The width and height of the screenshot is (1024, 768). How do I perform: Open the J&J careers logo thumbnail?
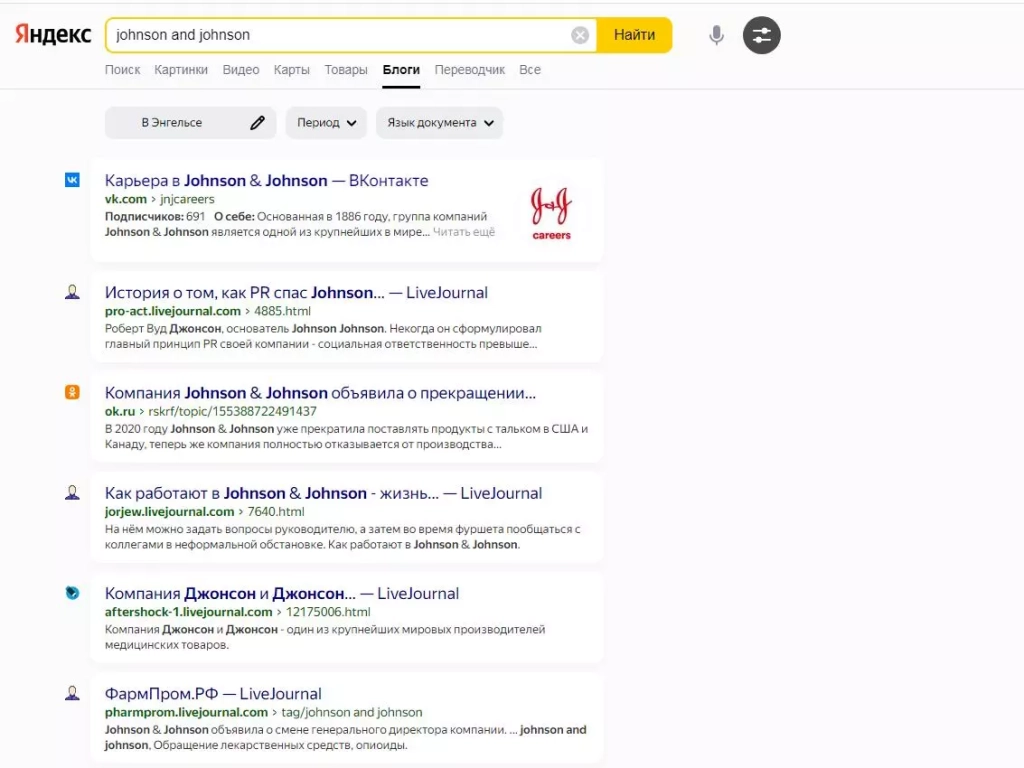(x=551, y=213)
